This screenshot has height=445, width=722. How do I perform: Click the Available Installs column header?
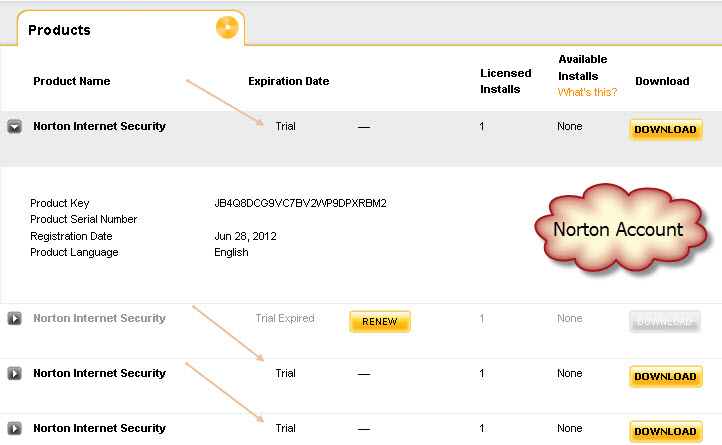tap(582, 67)
